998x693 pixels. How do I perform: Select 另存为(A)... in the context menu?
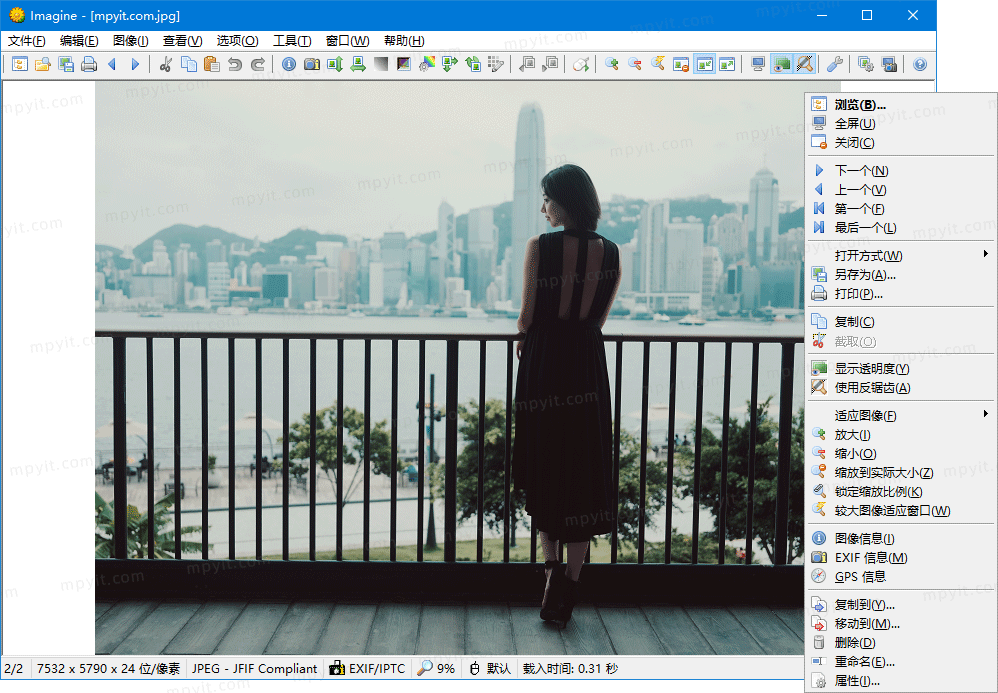coord(900,274)
